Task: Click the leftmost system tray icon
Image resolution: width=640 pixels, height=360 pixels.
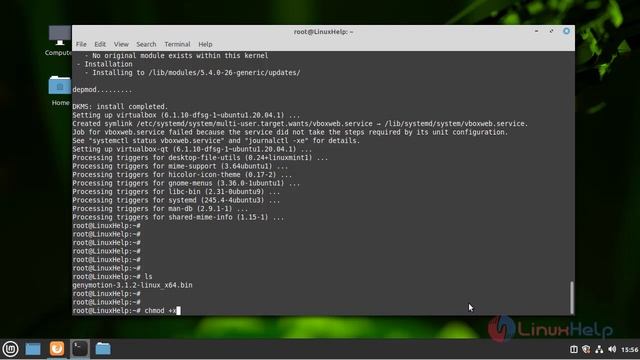Action: point(573,349)
